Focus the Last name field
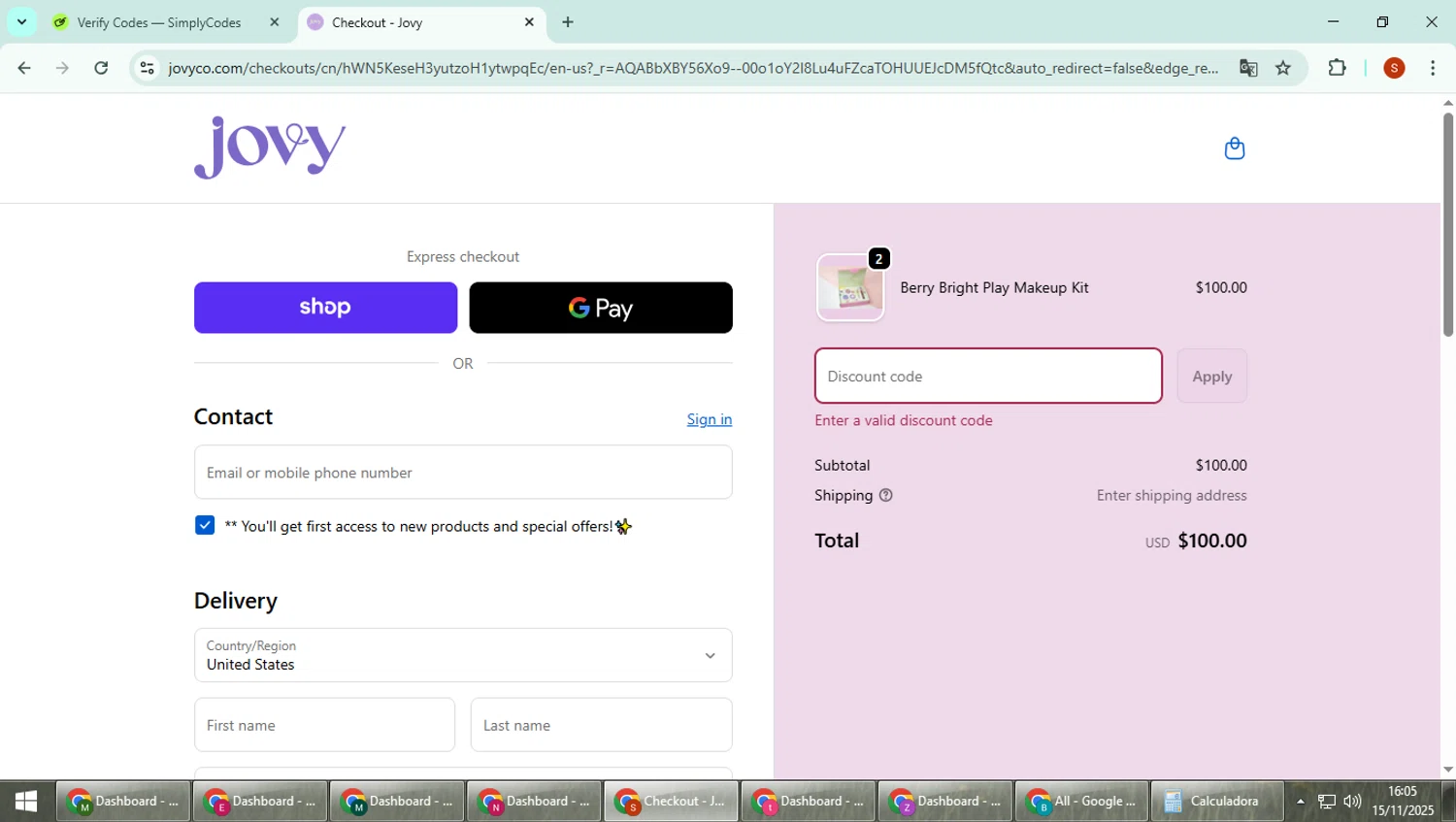The width and height of the screenshot is (1456, 822). coord(601,725)
